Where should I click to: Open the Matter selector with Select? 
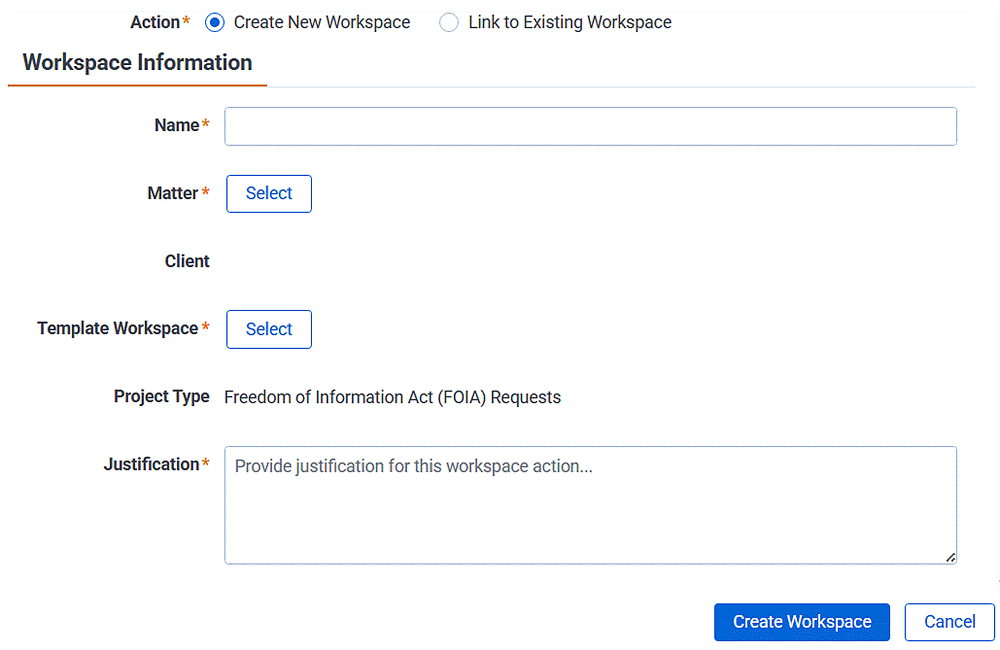click(x=268, y=193)
